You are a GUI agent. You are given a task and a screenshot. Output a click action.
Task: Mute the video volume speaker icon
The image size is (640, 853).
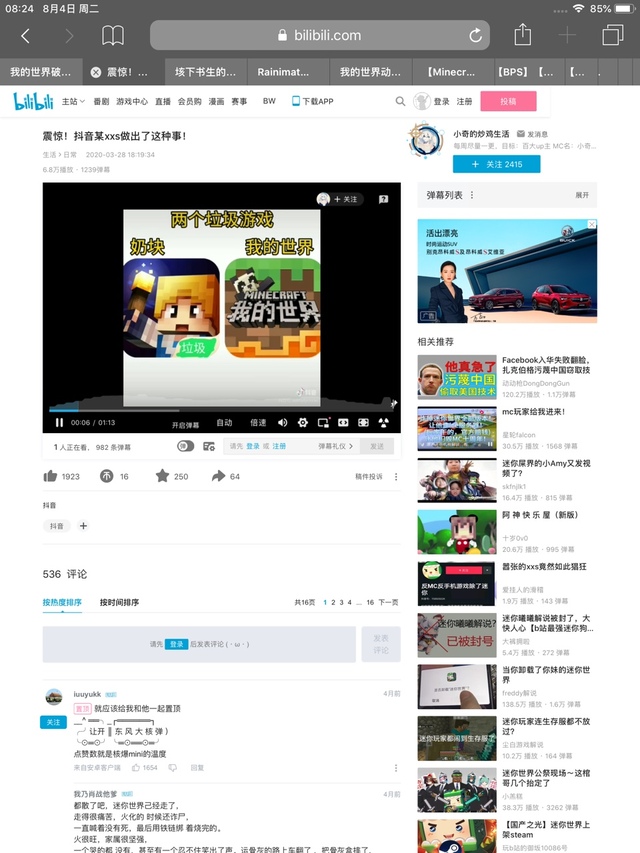point(282,423)
